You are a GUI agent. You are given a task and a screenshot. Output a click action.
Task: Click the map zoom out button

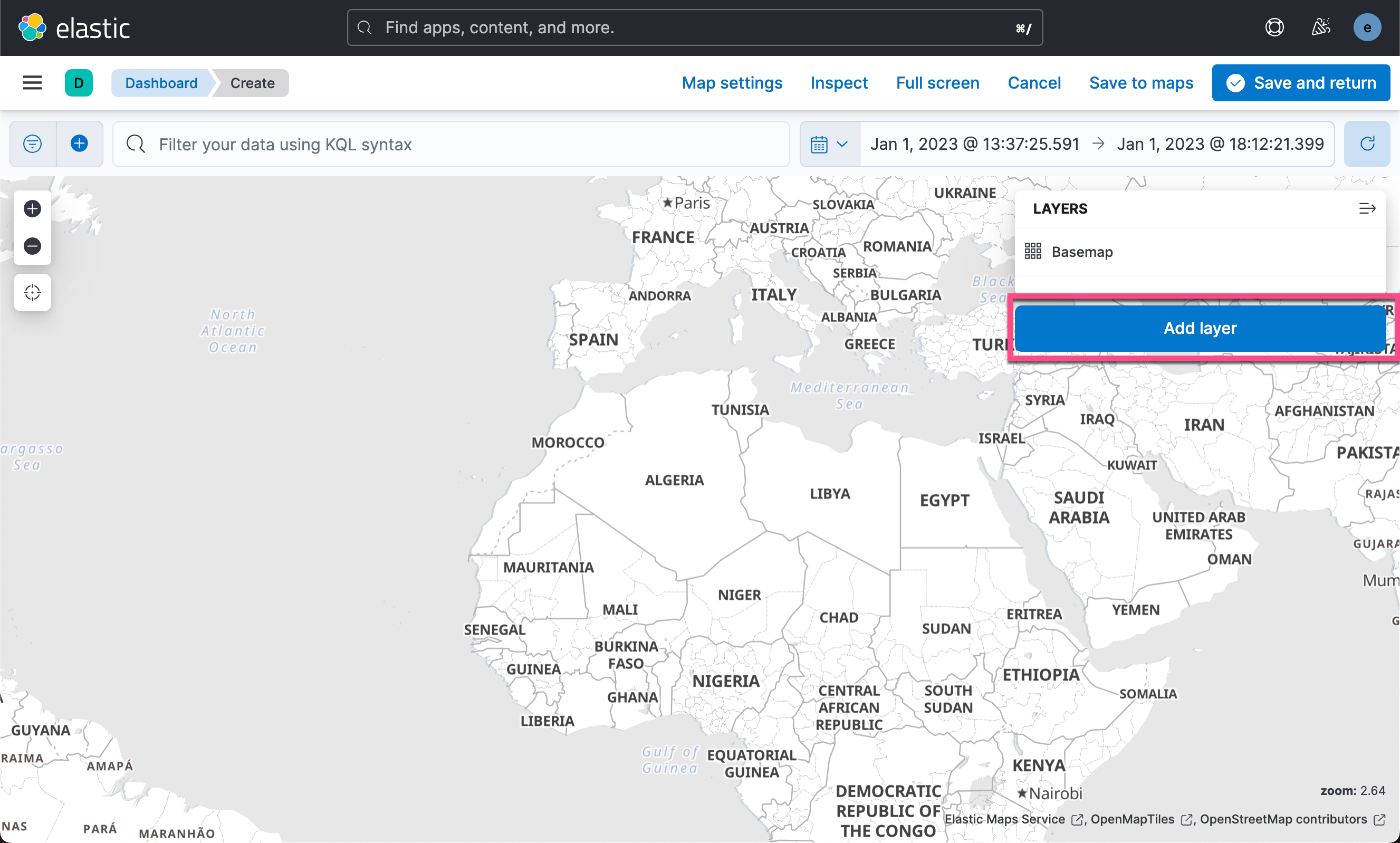[32, 246]
